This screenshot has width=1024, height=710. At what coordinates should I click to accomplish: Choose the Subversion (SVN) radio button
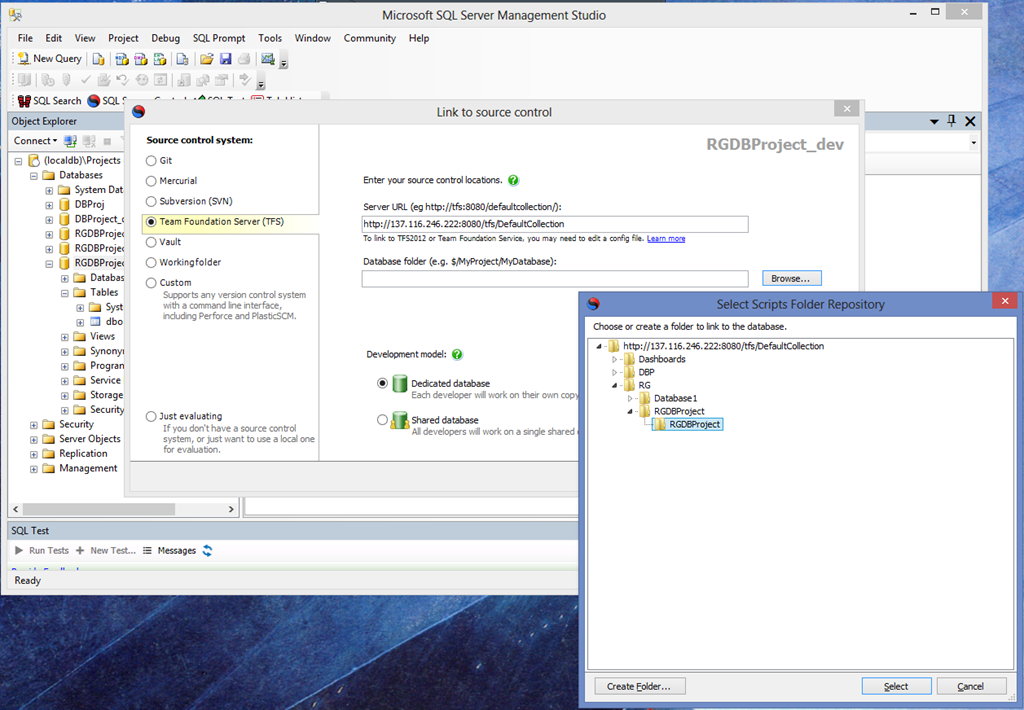[152, 201]
